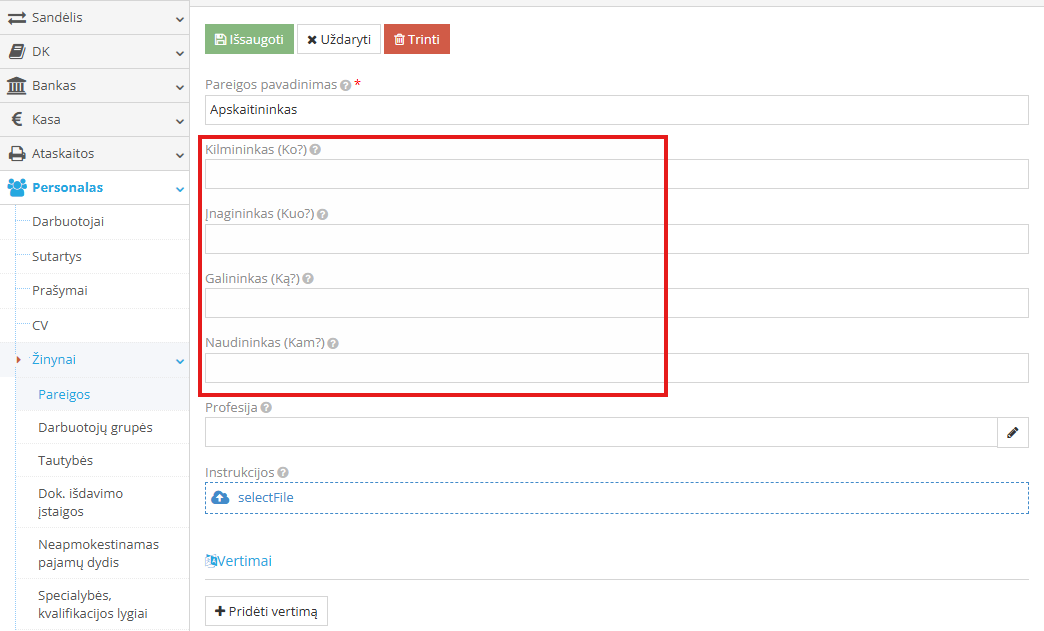Click the Bankas building icon

[x=17, y=85]
